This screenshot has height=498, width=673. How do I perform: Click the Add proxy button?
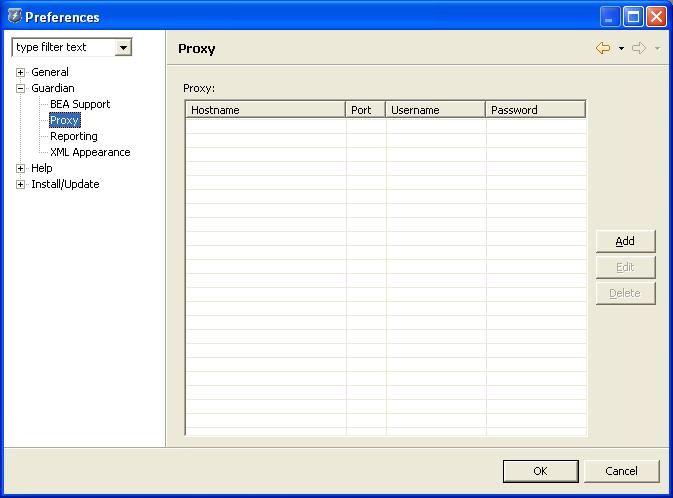625,241
